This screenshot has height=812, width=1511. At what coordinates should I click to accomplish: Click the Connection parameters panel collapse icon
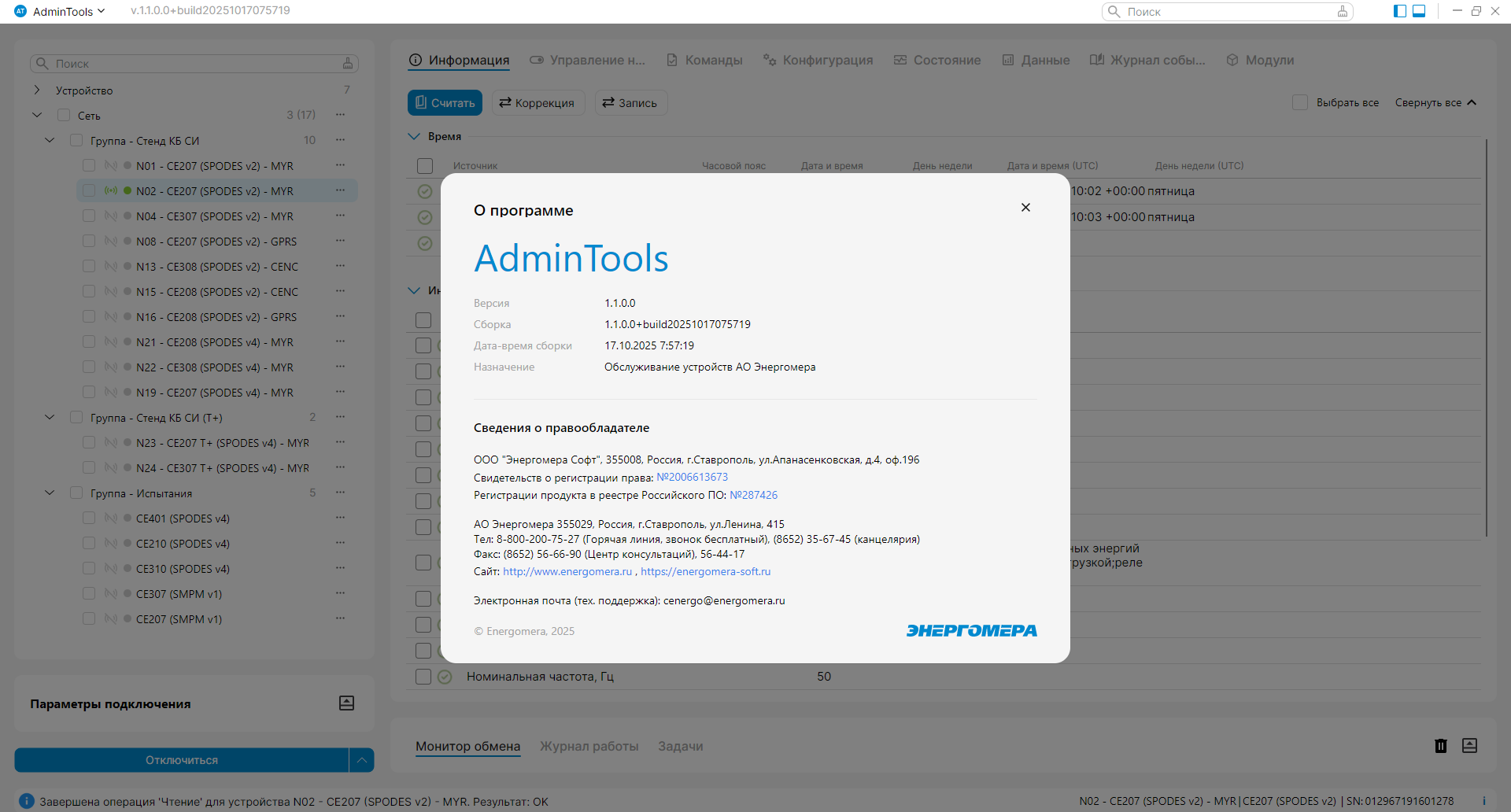tap(346, 703)
